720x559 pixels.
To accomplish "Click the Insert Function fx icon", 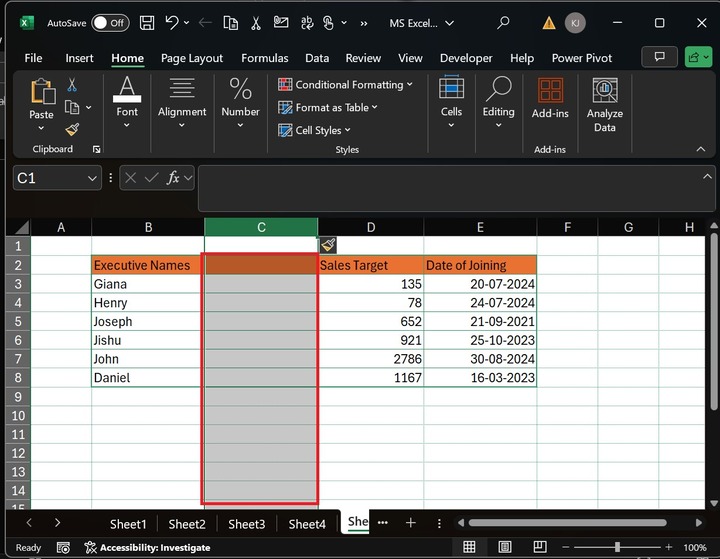I will point(174,177).
